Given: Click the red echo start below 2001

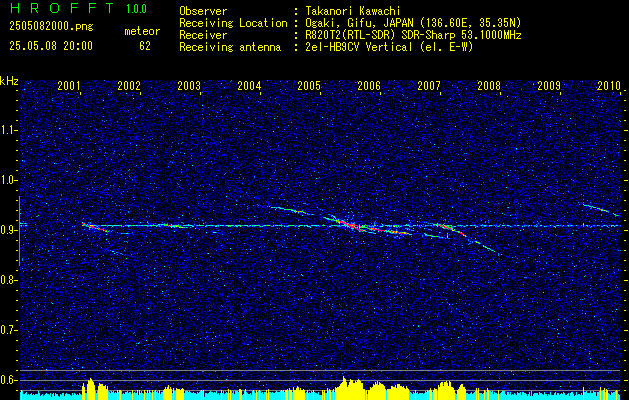Looking at the screenshot, I should pyautogui.click(x=94, y=227).
